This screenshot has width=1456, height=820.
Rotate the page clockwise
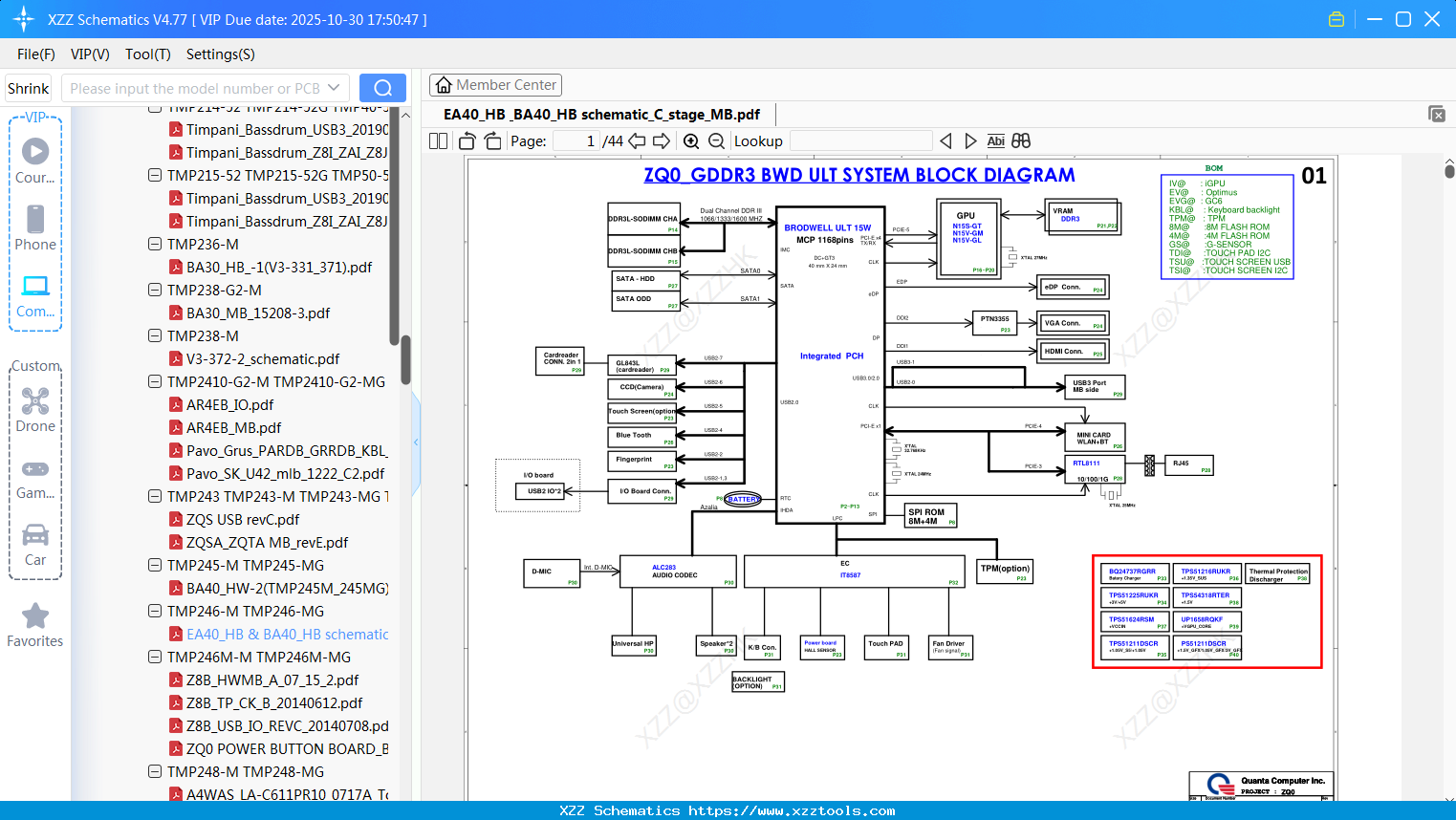click(x=492, y=141)
